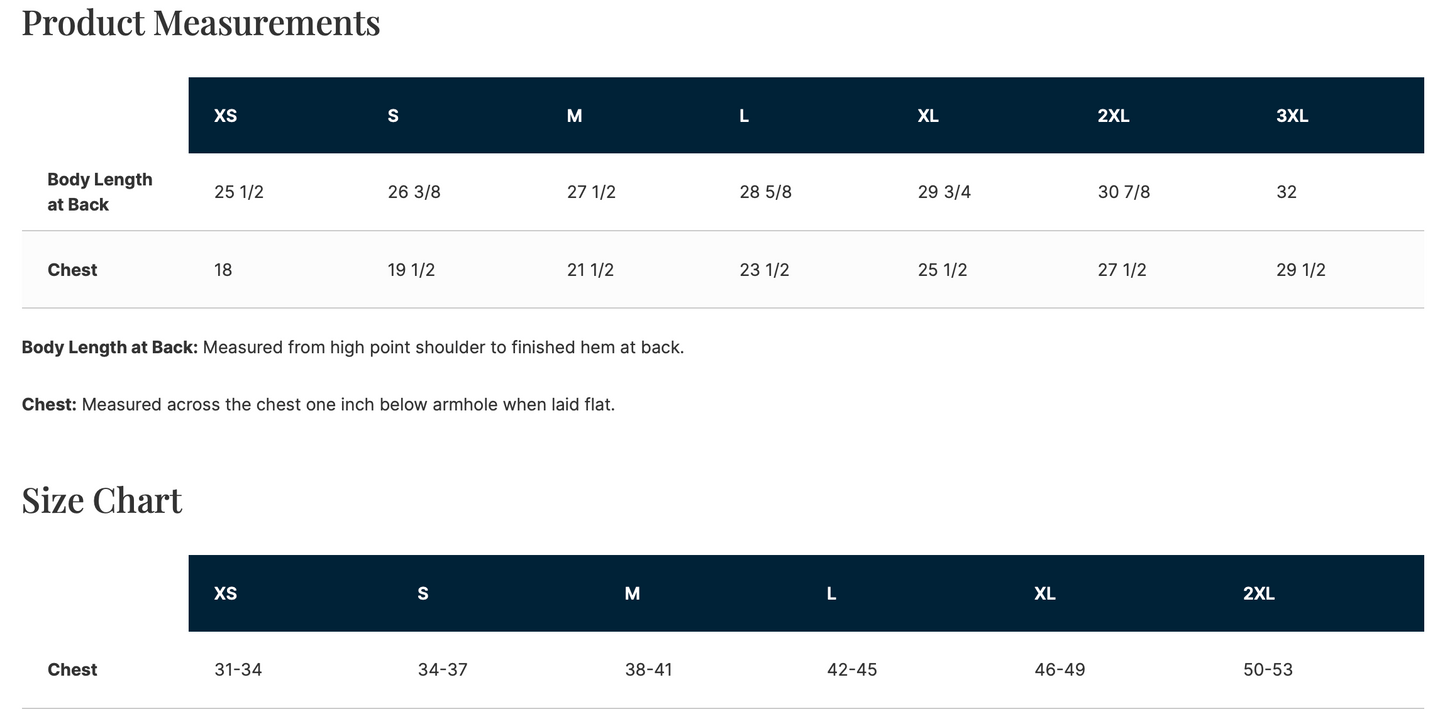Click the Chest row label in Size Chart
Screen dimensions: 1445x709
coord(72,670)
